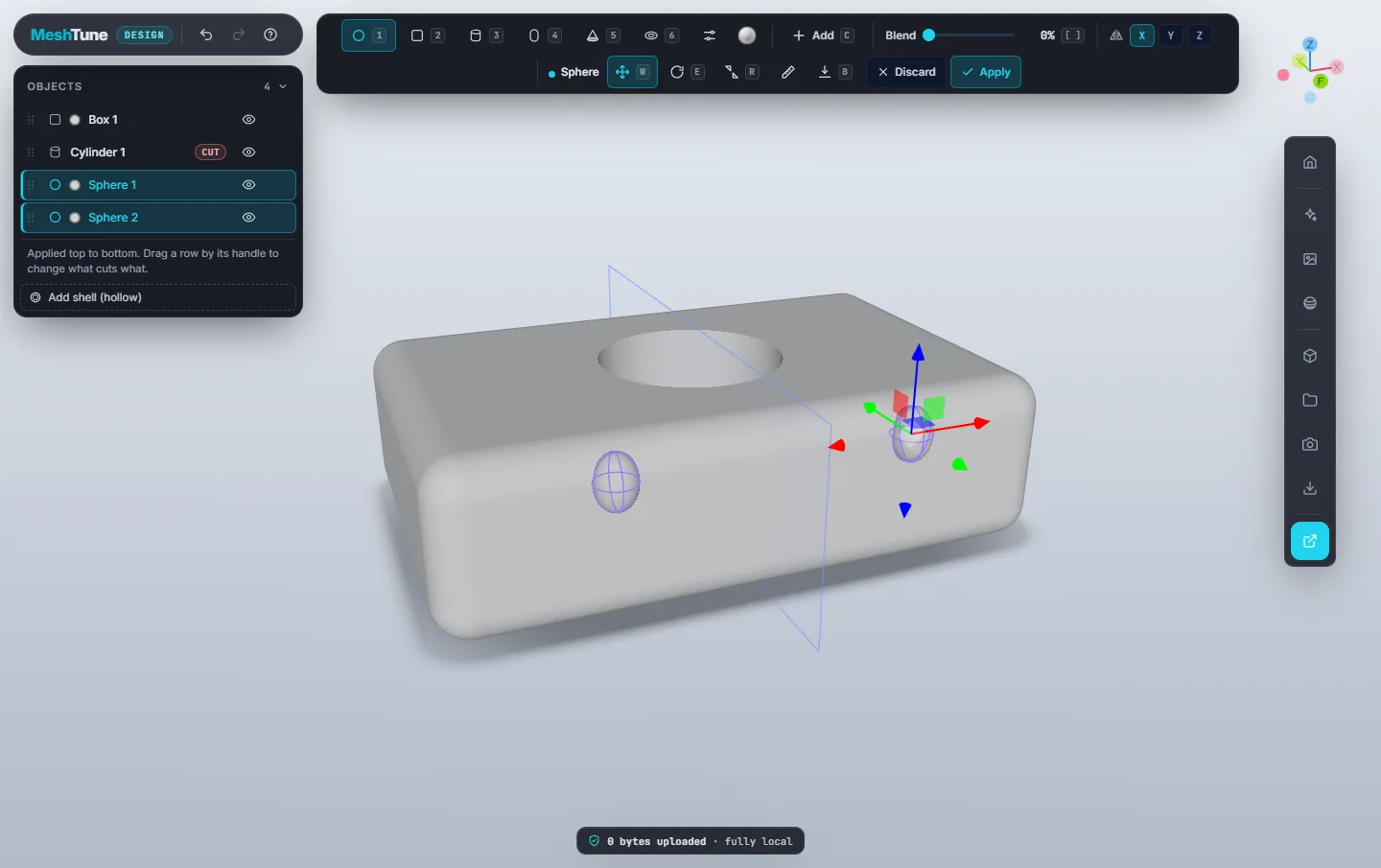Click the redo arrow icon
Screen dimensions: 1381x868
coord(239,35)
